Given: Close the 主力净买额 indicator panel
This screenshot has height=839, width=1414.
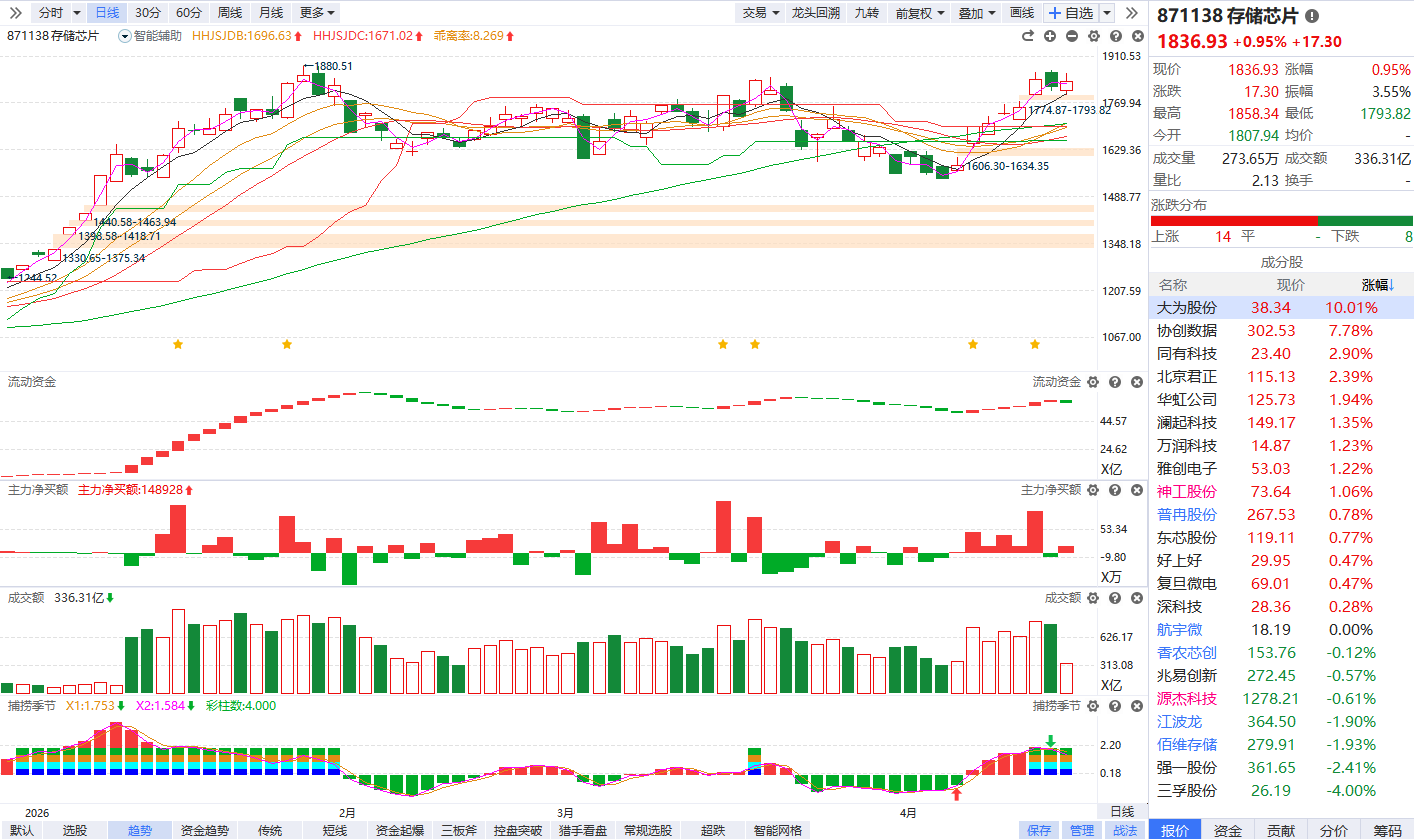Looking at the screenshot, I should click(1137, 490).
